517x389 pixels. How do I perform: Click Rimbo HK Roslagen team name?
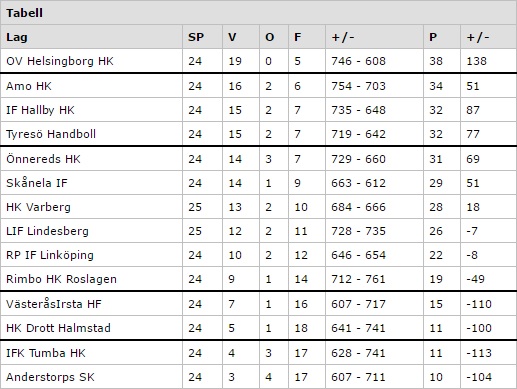tap(61, 279)
